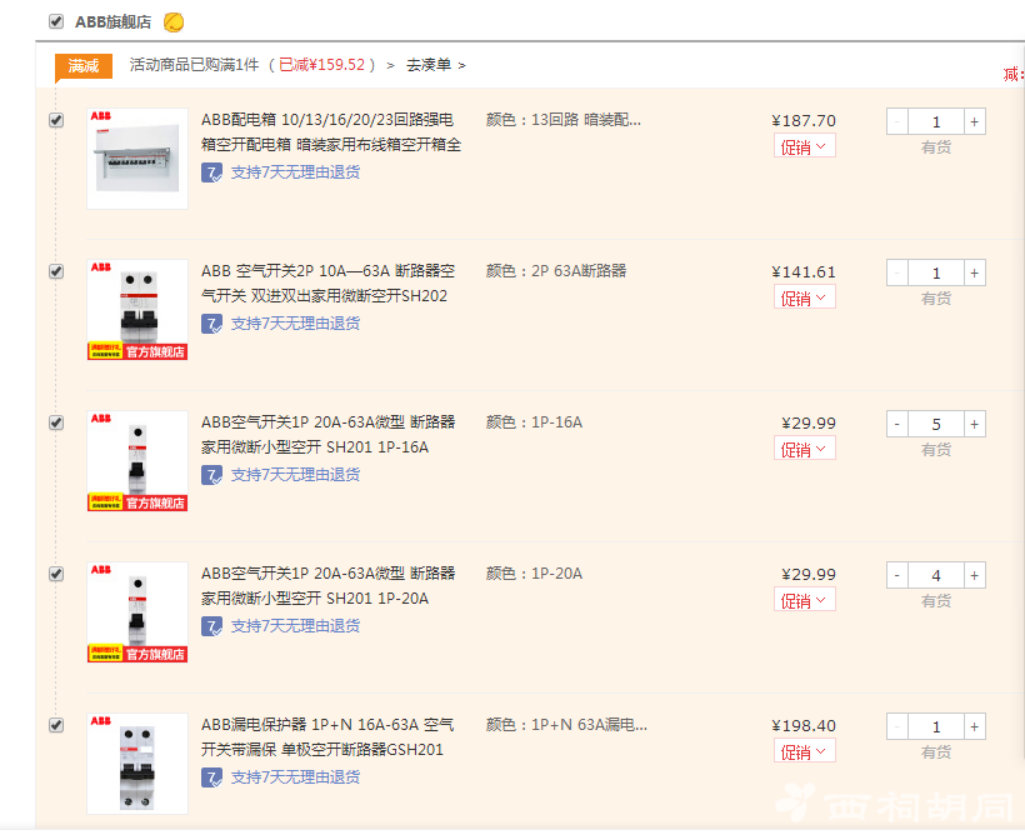Increase quantity of ABB配电箱 with plus button
Image resolution: width=1025 pixels, height=835 pixels.
pyautogui.click(x=974, y=122)
